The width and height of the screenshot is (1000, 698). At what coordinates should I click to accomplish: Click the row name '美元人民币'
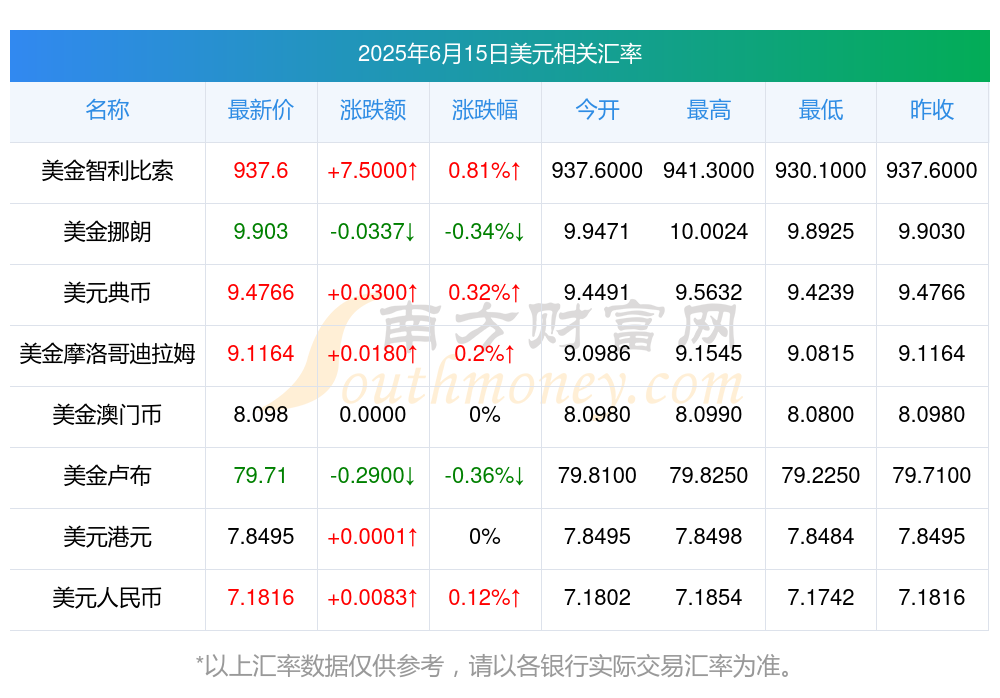[107, 598]
